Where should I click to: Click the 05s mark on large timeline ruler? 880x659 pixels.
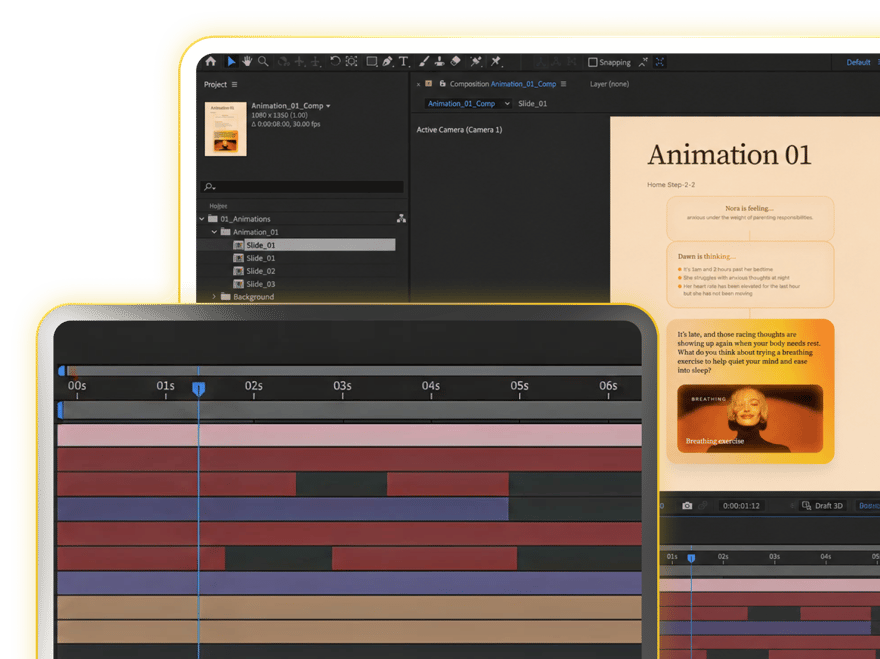coord(520,386)
